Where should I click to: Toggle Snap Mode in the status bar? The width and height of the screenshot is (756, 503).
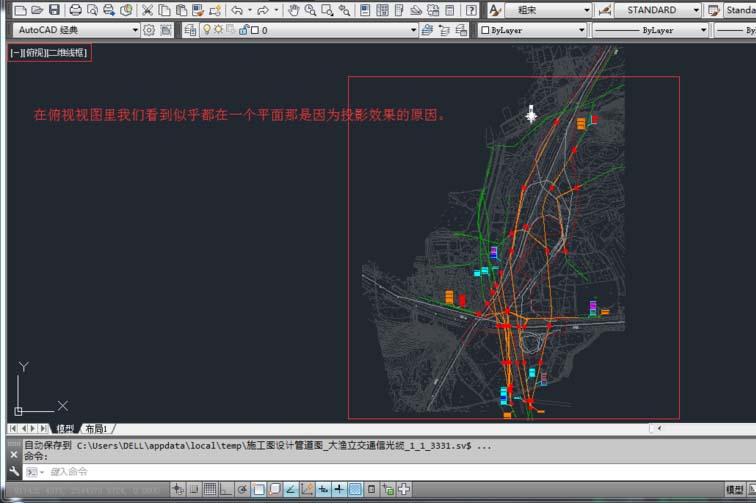pos(193,489)
